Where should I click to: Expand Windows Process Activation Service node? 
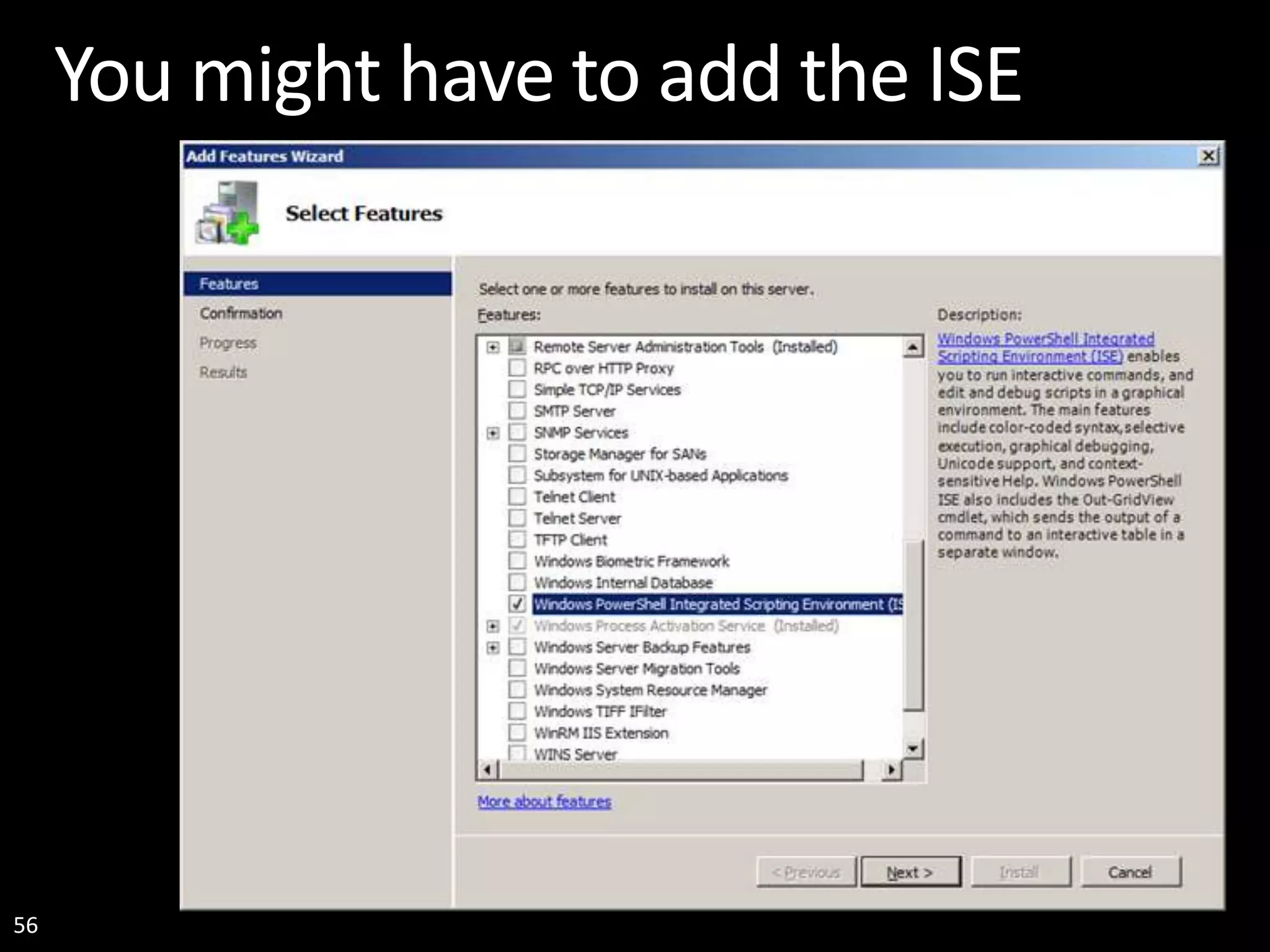tap(493, 626)
